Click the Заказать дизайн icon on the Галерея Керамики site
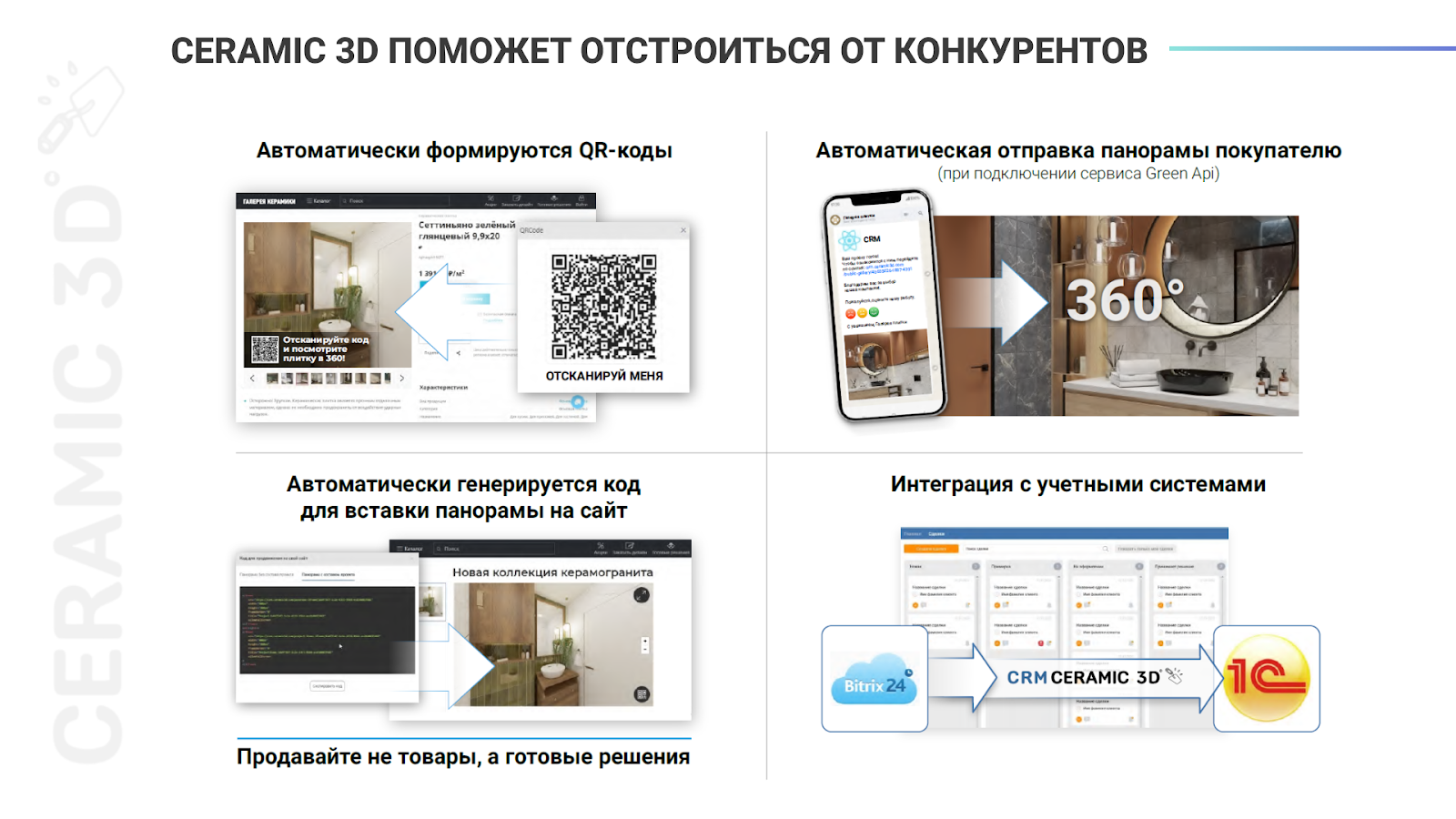 coord(516,200)
